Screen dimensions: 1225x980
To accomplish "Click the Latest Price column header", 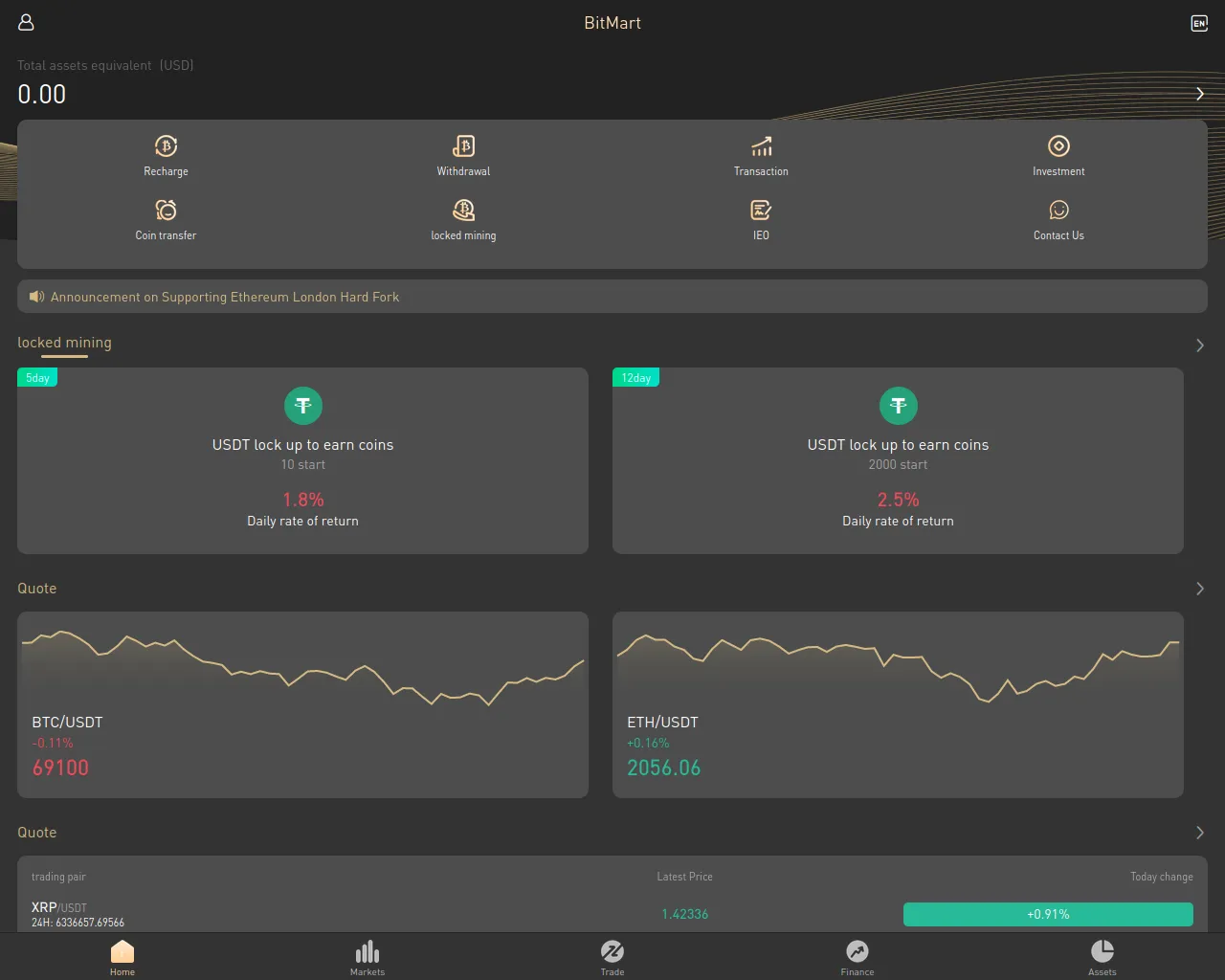I will point(685,877).
